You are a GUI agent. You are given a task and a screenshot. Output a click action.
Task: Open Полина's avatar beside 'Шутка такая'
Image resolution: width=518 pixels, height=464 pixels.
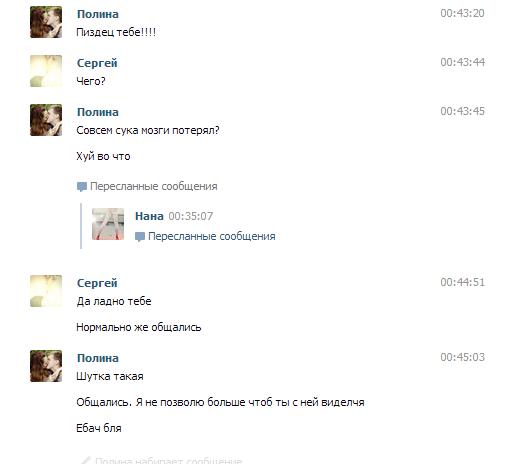[x=46, y=366]
